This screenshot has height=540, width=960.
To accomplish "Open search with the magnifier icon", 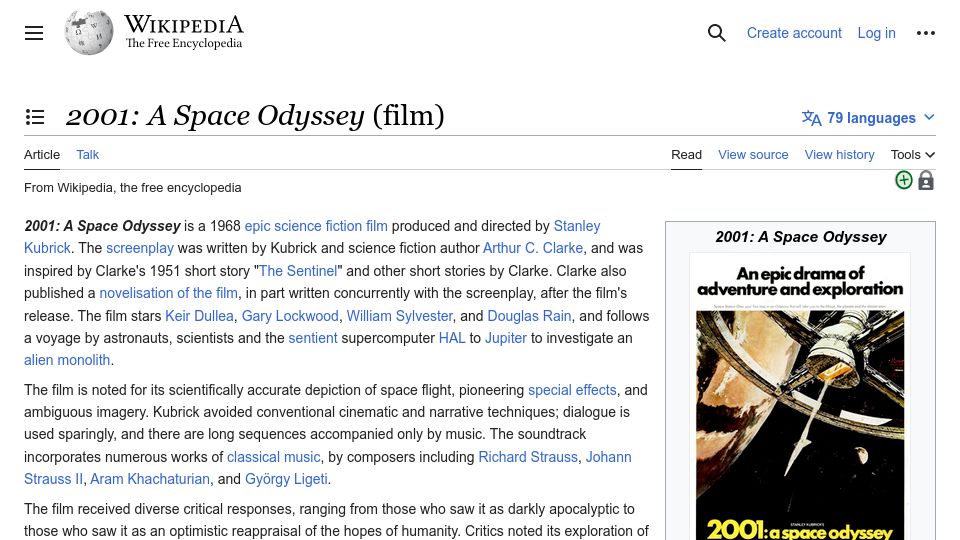I will [x=716, y=33].
